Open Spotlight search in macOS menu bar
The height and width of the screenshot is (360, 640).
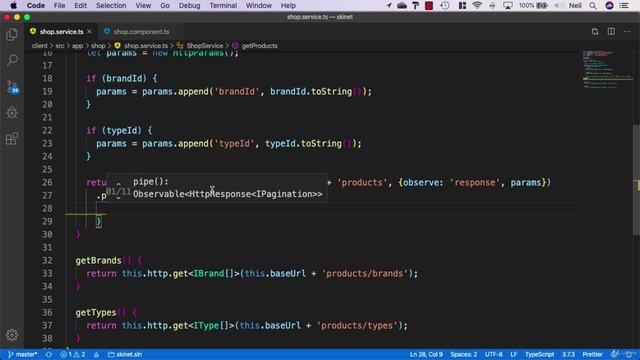click(593, 5)
